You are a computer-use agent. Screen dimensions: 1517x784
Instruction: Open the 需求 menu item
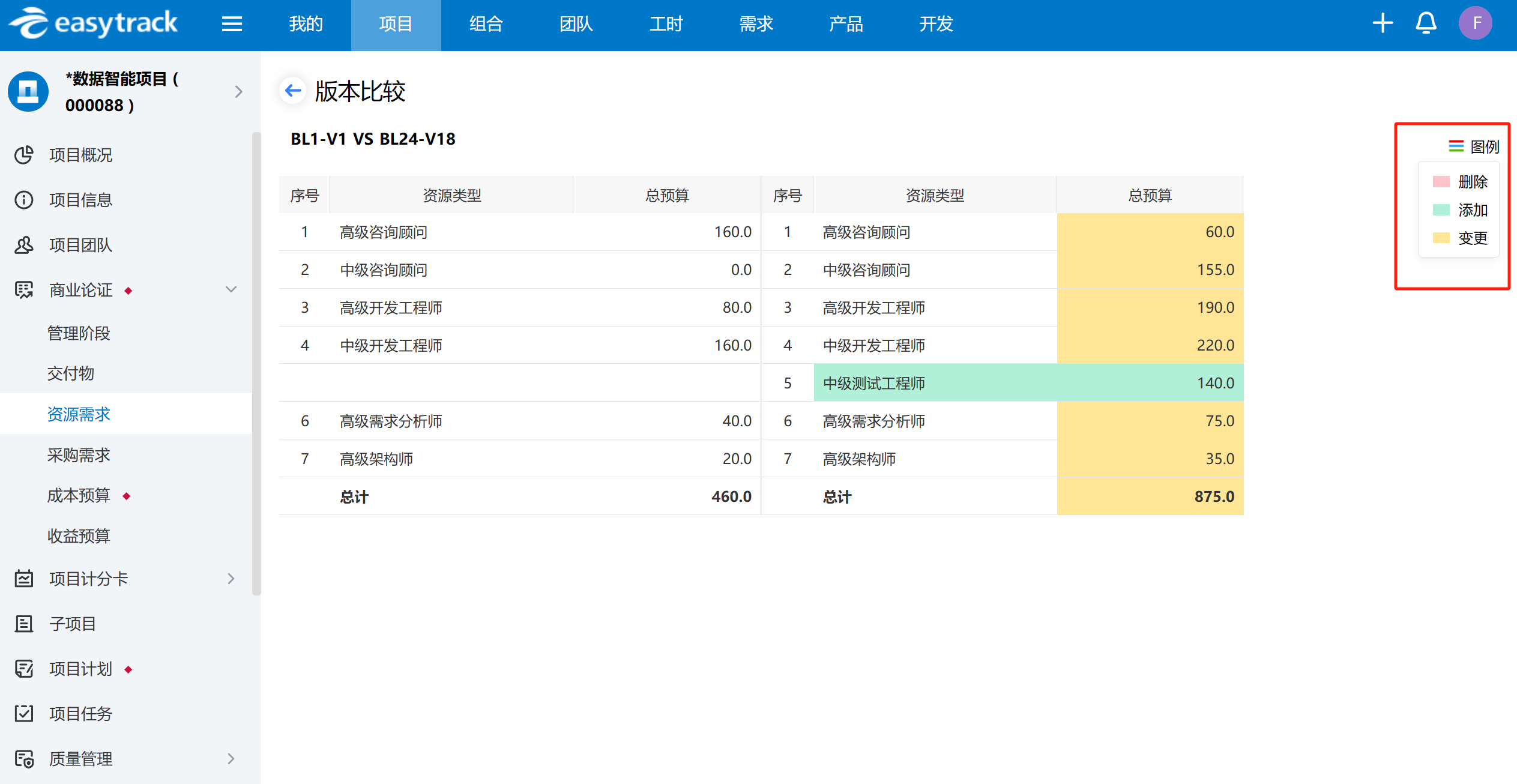[756, 24]
